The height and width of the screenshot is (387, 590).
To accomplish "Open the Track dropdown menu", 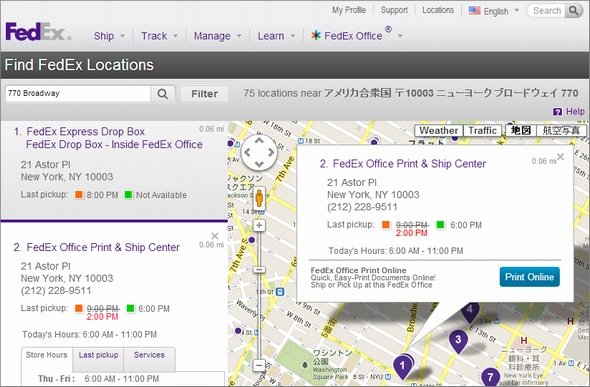I will 159,36.
